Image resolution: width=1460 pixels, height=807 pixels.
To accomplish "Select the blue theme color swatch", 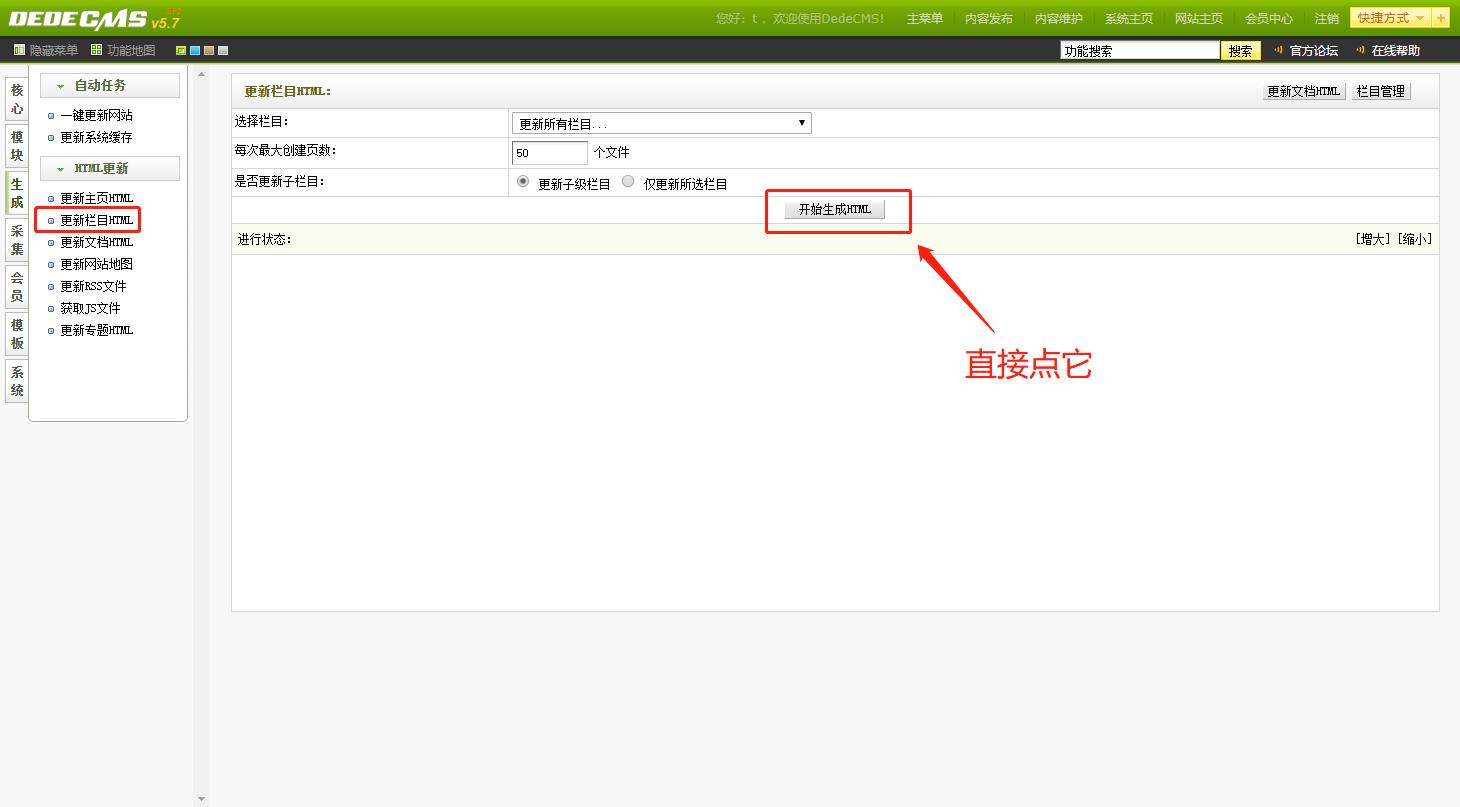I will coord(195,50).
